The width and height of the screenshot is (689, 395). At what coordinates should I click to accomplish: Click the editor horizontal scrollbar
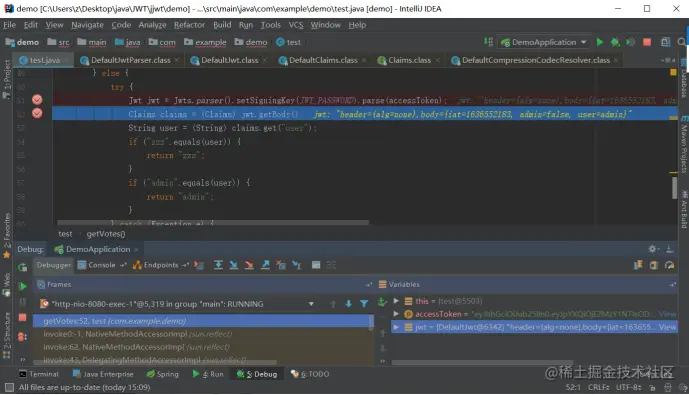coord(213,223)
